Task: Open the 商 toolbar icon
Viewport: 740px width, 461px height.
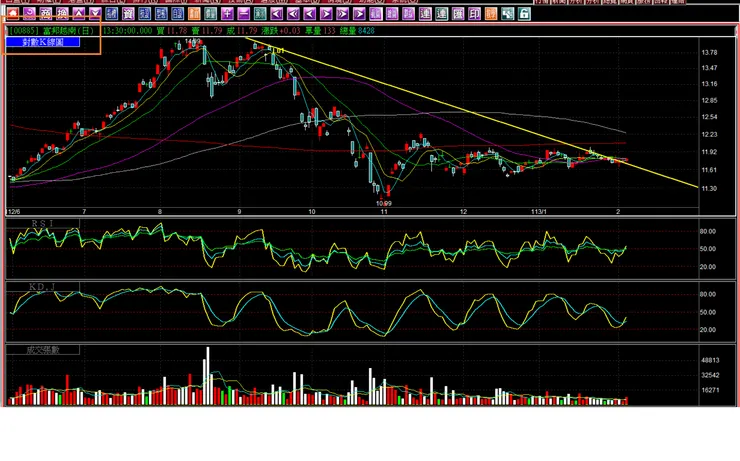Action: click(x=46, y=14)
